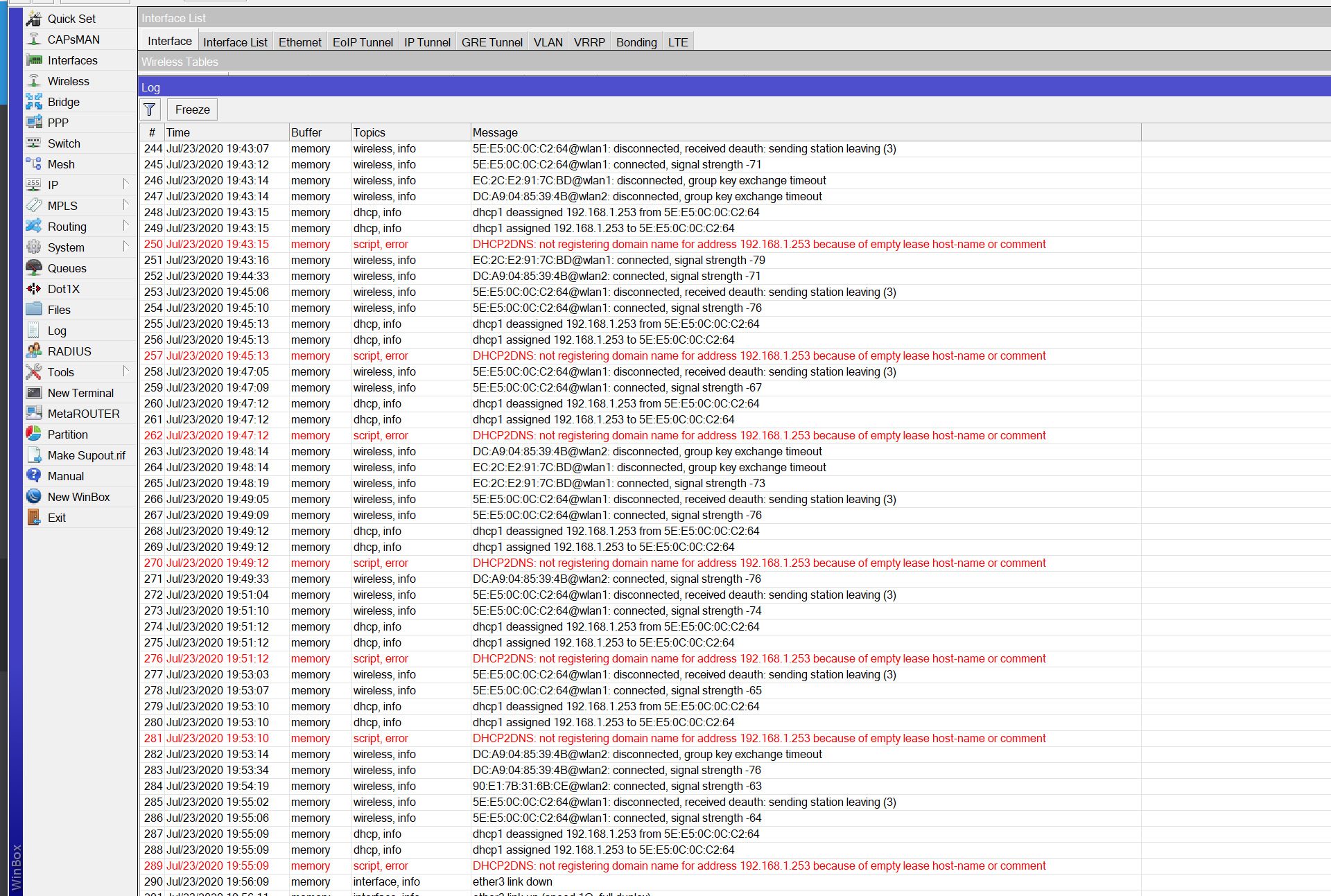Click the Partition pie chart icon

[x=34, y=434]
